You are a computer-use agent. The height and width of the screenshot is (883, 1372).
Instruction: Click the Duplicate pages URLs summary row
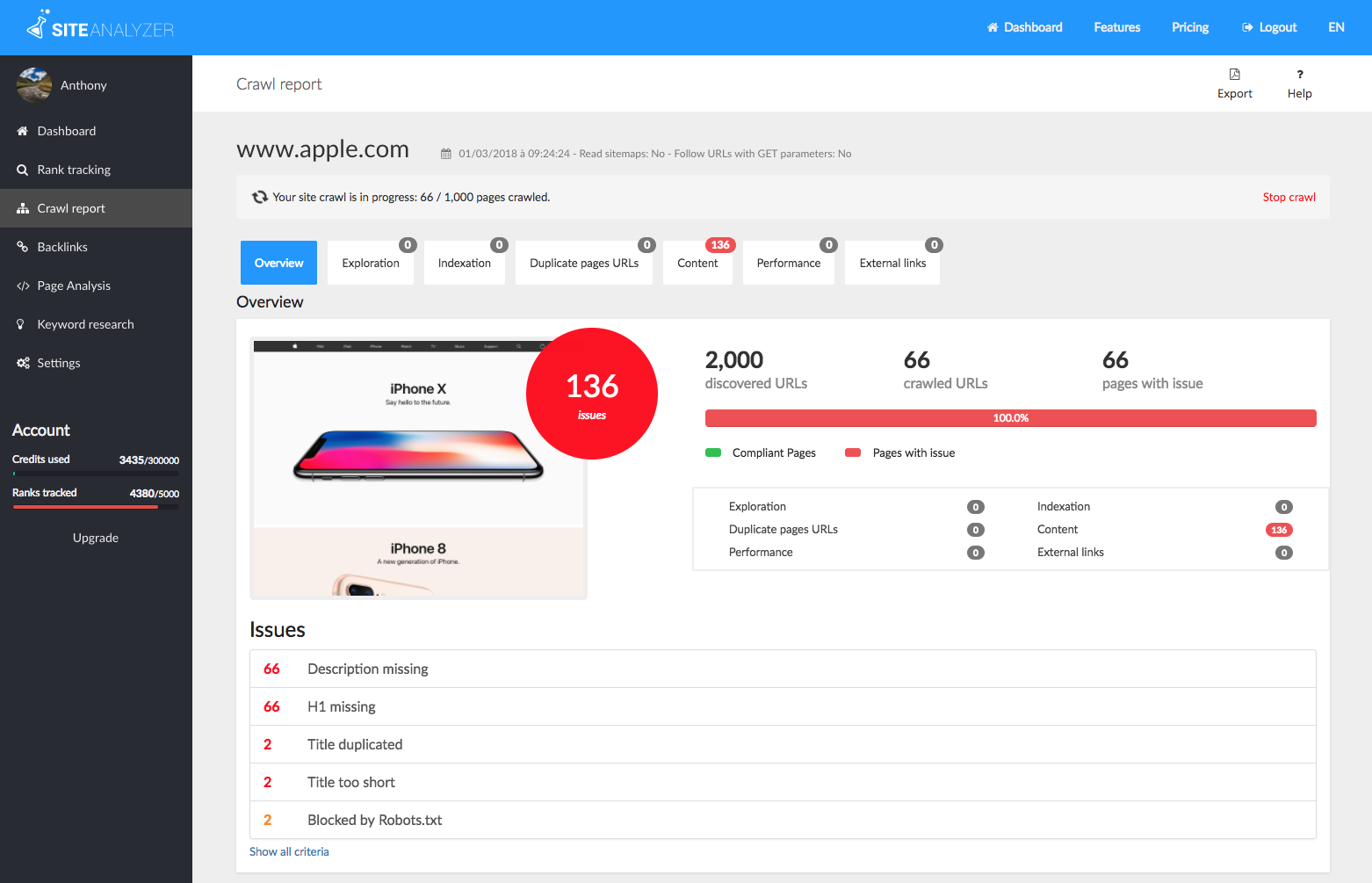[x=856, y=530]
